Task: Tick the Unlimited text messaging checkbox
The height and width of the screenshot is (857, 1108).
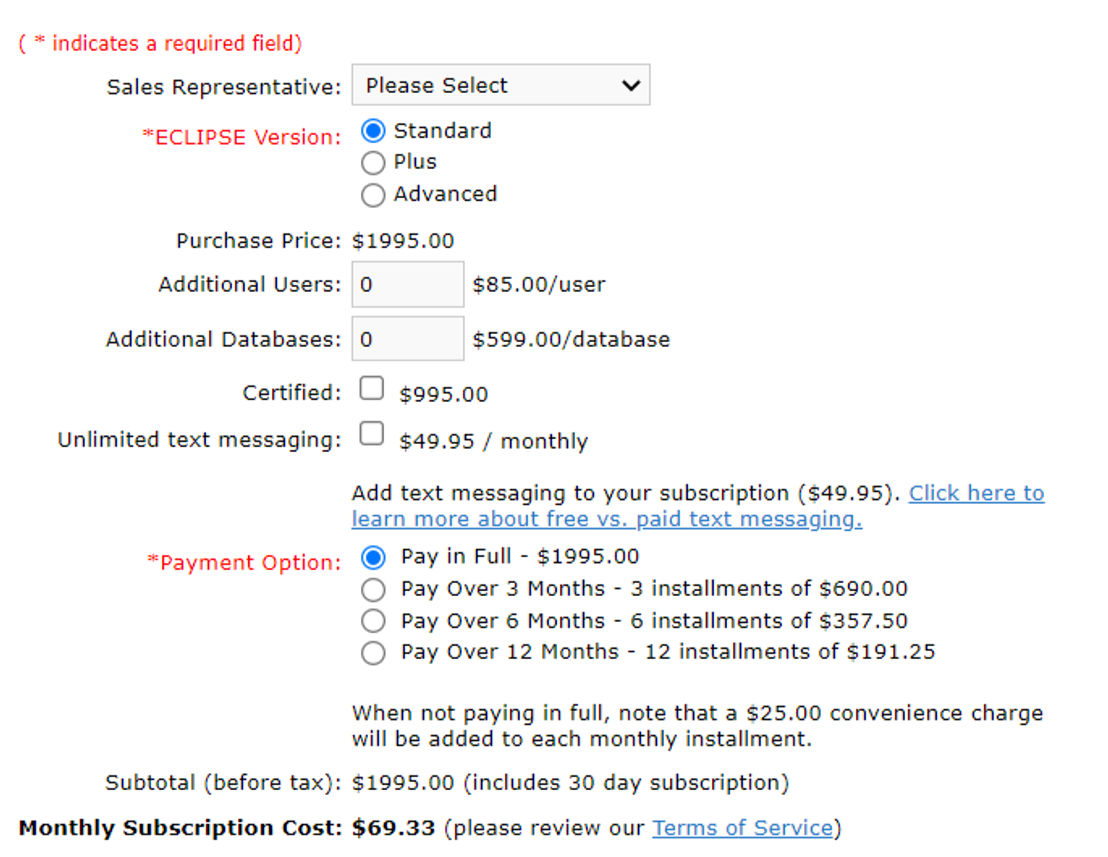Action: click(372, 433)
